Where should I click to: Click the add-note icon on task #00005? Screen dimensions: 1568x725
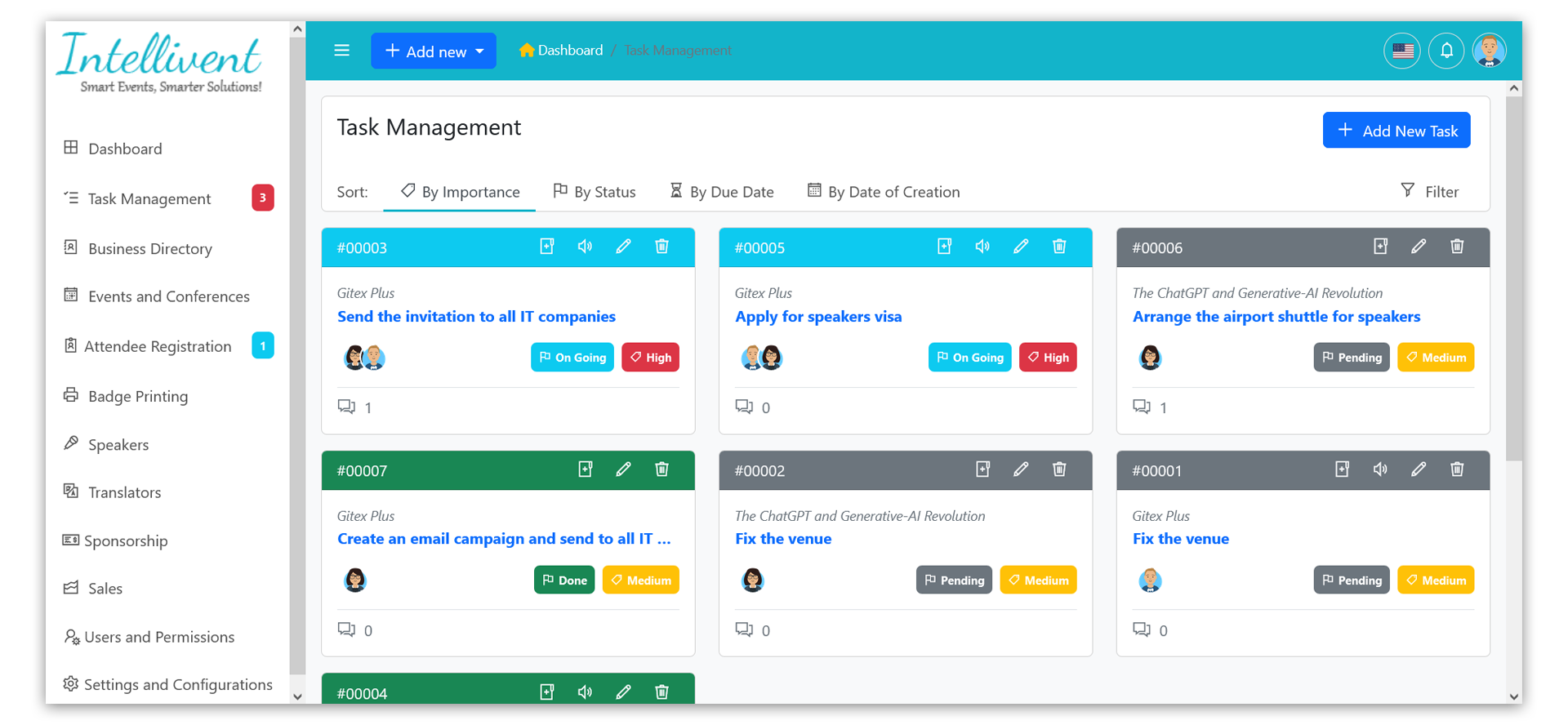click(945, 247)
